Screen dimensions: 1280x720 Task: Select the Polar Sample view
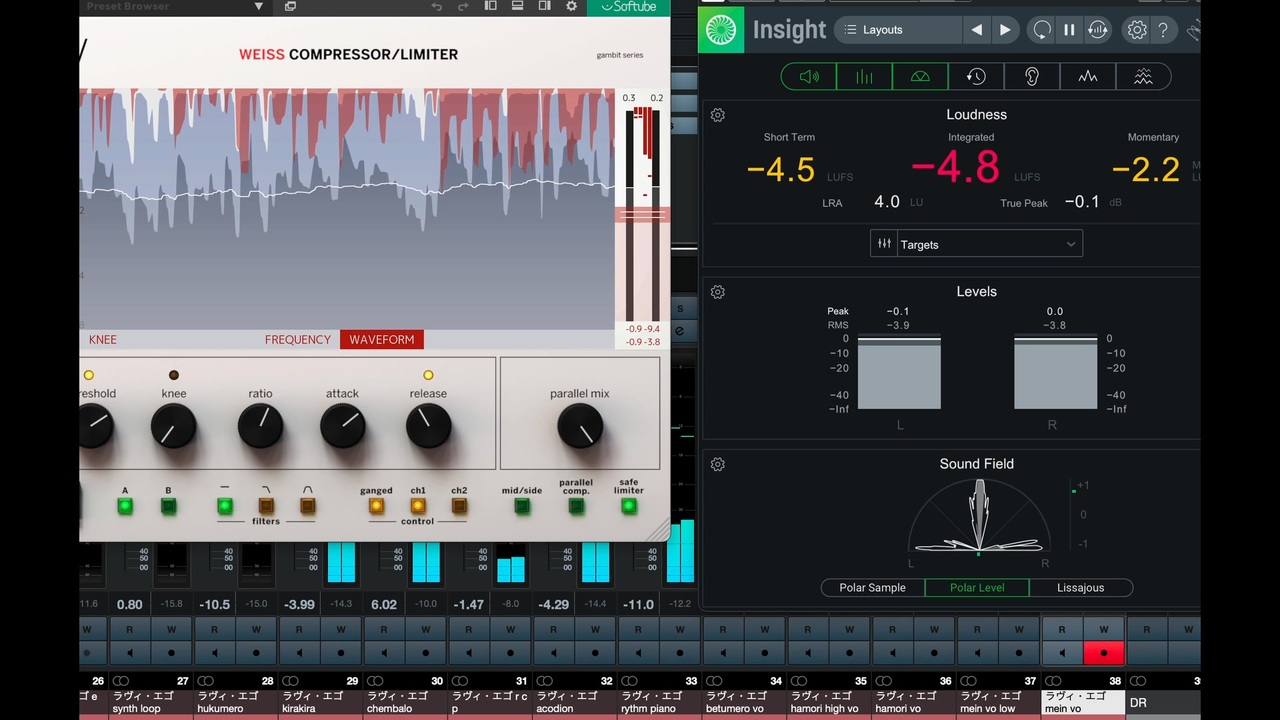coord(872,588)
